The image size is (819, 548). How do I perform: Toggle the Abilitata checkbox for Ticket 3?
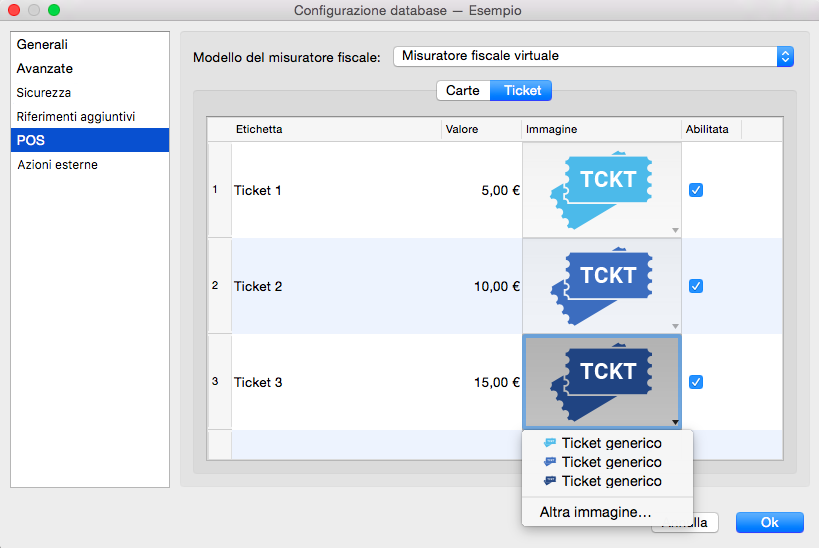coord(696,382)
